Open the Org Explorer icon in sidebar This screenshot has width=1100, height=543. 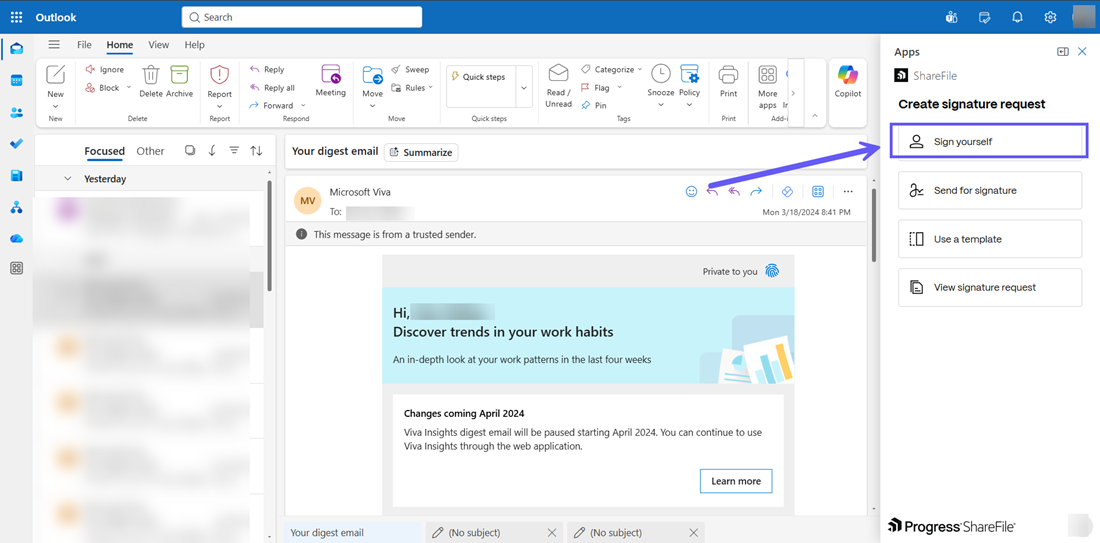tap(16, 207)
